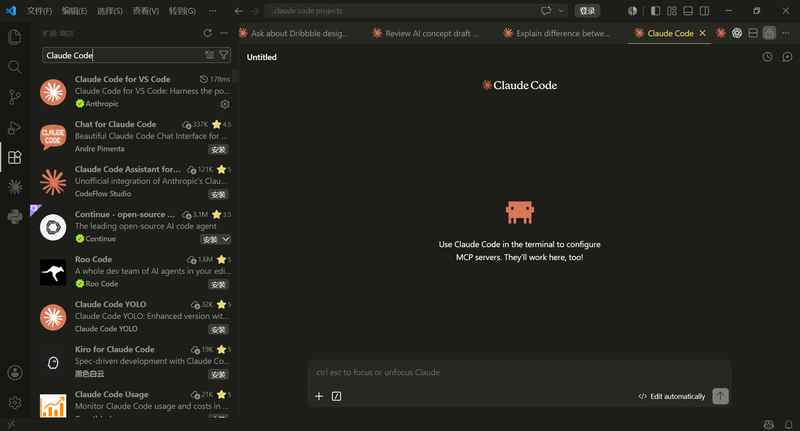Install Chat for Claude Code extension
The height and width of the screenshot is (431, 800).
tap(218, 149)
